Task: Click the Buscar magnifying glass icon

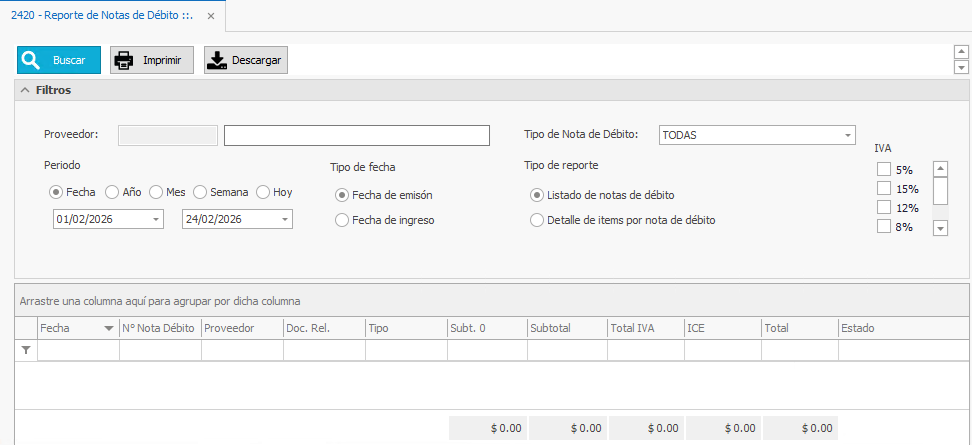Action: [31, 60]
